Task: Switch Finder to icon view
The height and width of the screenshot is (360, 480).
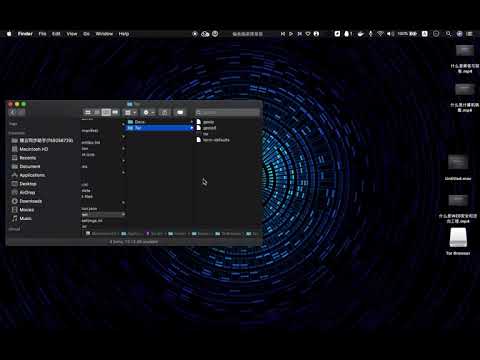Action: click(x=88, y=113)
